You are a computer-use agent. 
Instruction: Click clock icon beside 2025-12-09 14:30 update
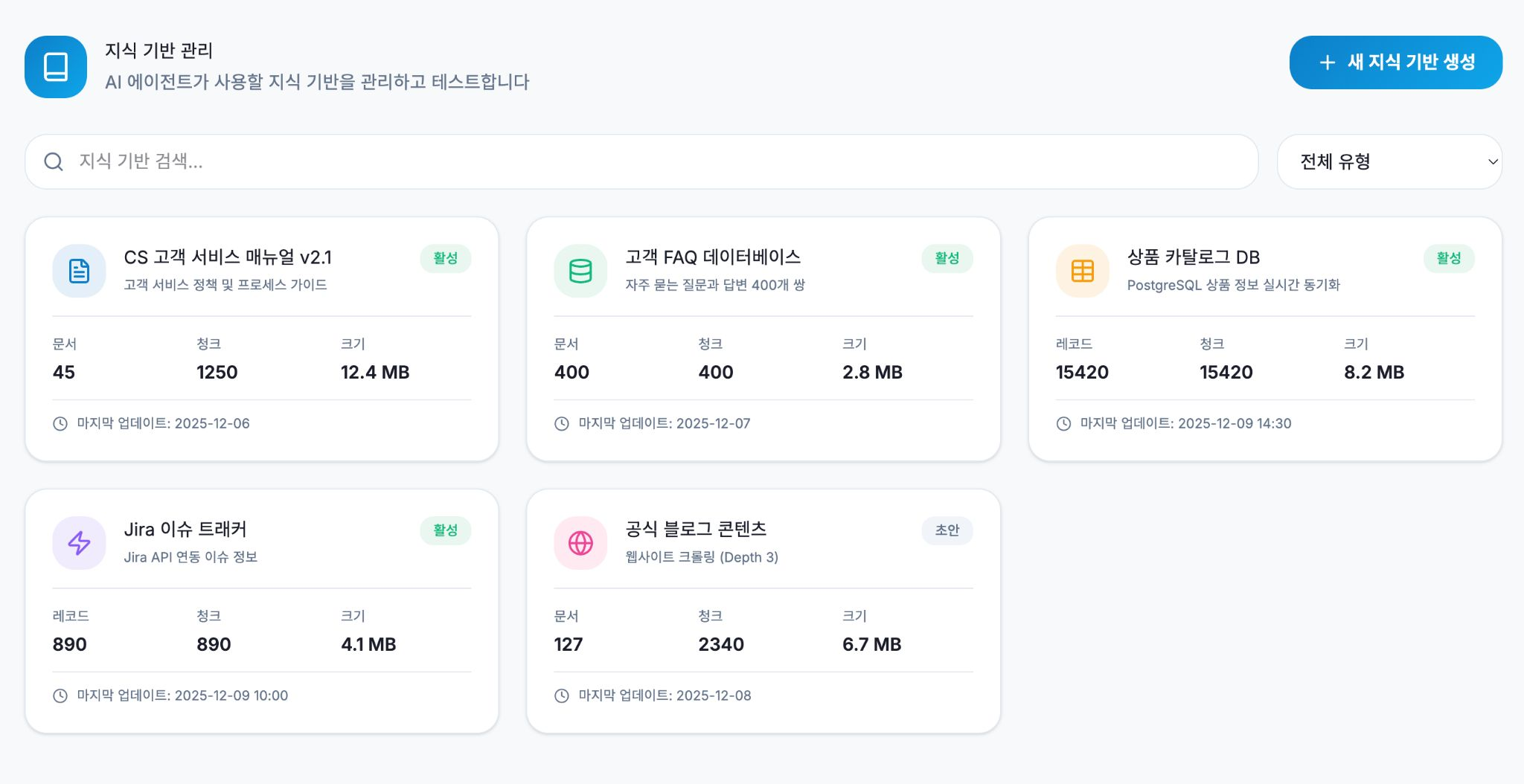click(x=1063, y=423)
